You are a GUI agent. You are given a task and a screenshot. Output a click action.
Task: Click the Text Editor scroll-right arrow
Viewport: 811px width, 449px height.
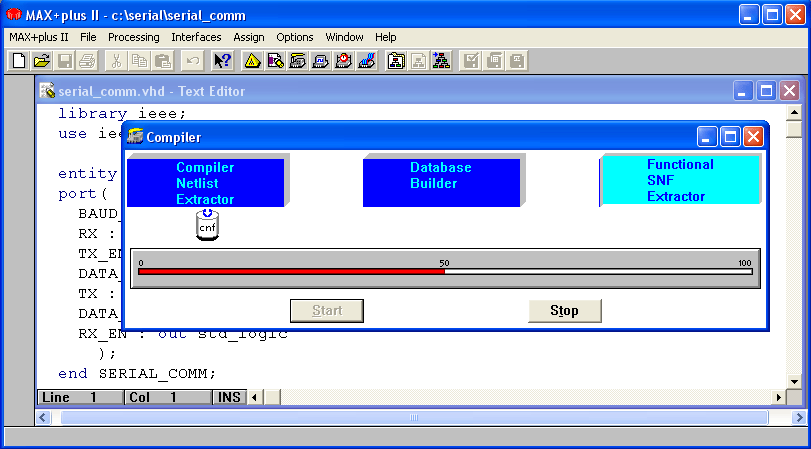tap(779, 397)
